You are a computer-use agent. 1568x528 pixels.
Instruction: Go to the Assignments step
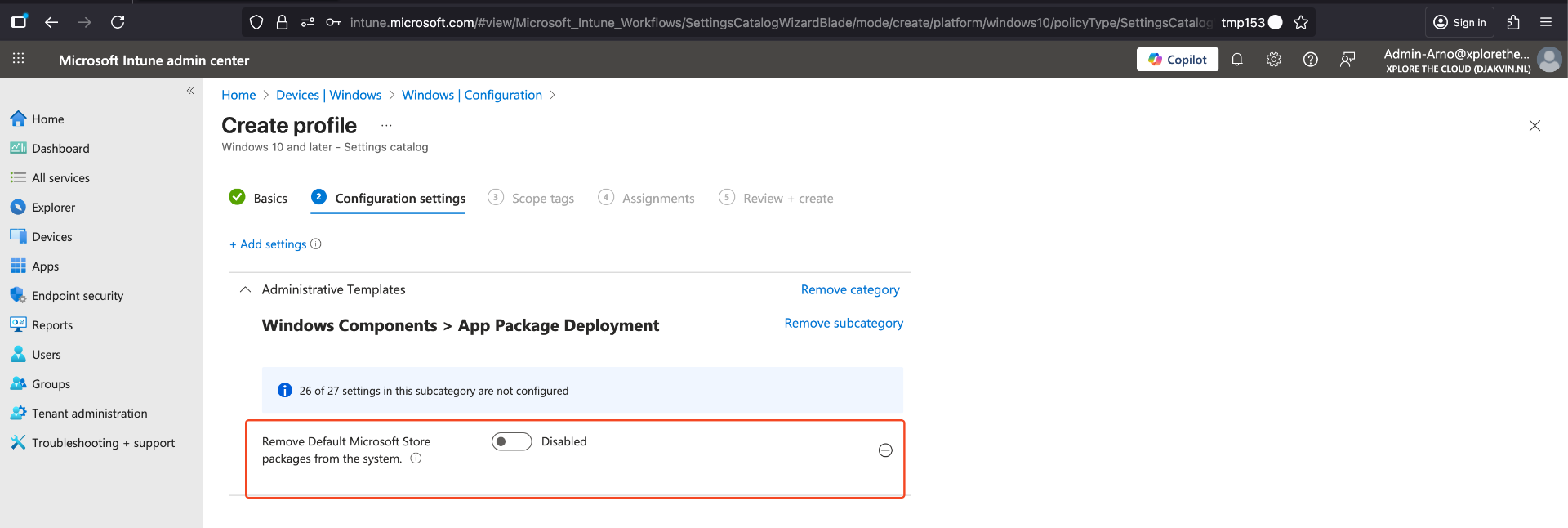(x=646, y=198)
